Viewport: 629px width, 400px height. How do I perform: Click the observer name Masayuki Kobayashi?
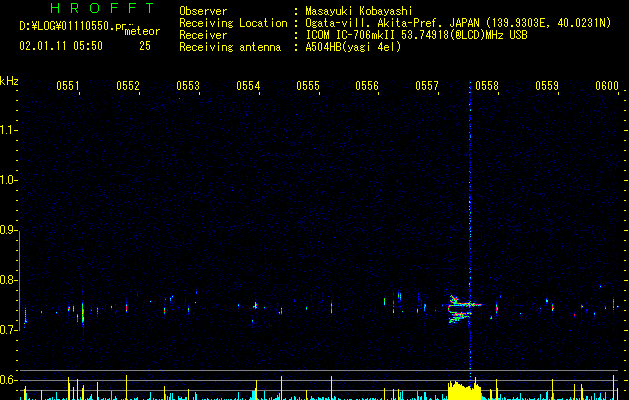[359, 11]
